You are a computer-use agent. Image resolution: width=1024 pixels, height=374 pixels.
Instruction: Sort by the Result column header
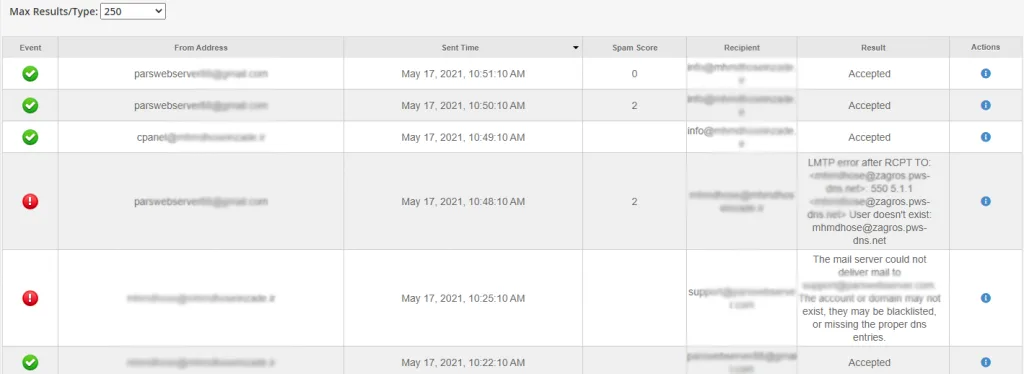pos(873,48)
